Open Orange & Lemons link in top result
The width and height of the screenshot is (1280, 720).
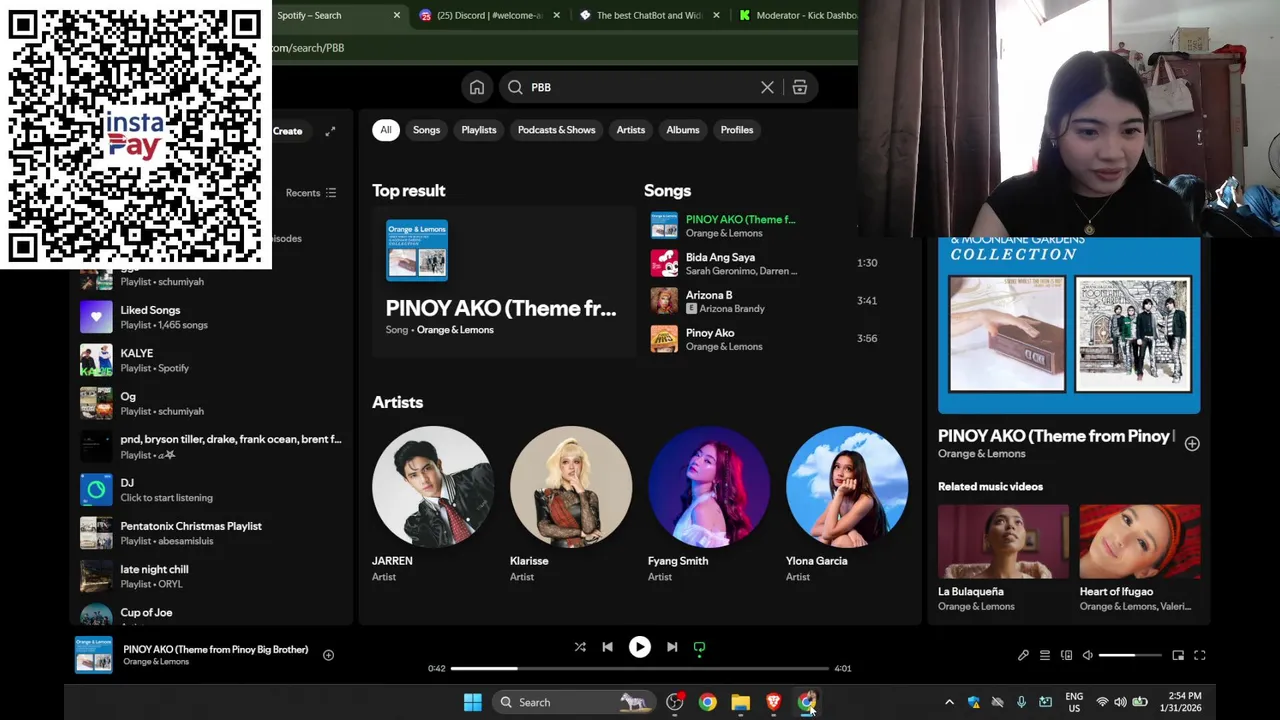(455, 330)
